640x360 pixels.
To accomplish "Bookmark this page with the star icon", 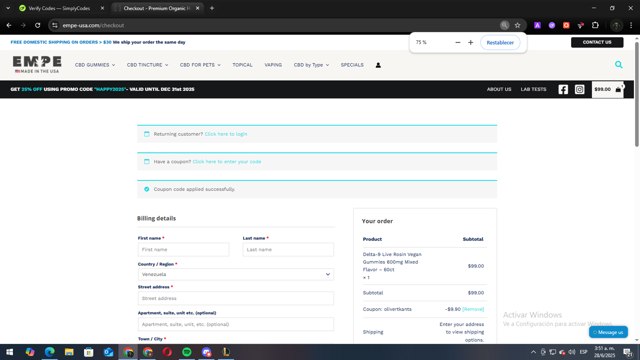I will point(518,25).
